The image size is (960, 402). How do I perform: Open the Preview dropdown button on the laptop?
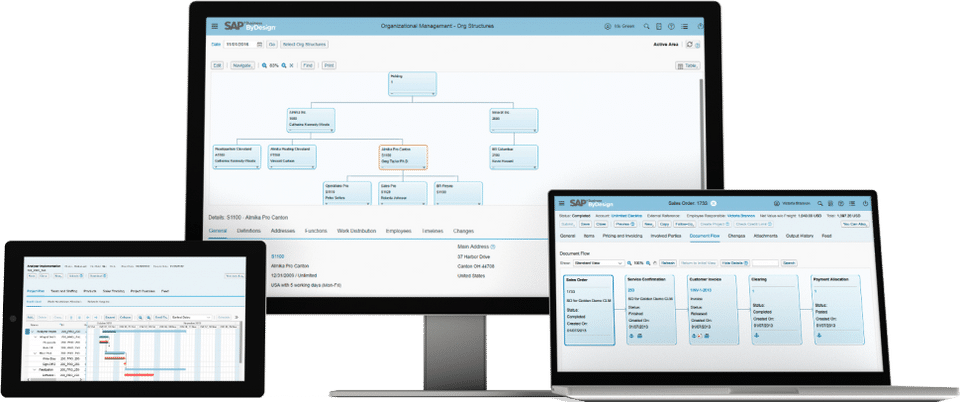[625, 225]
